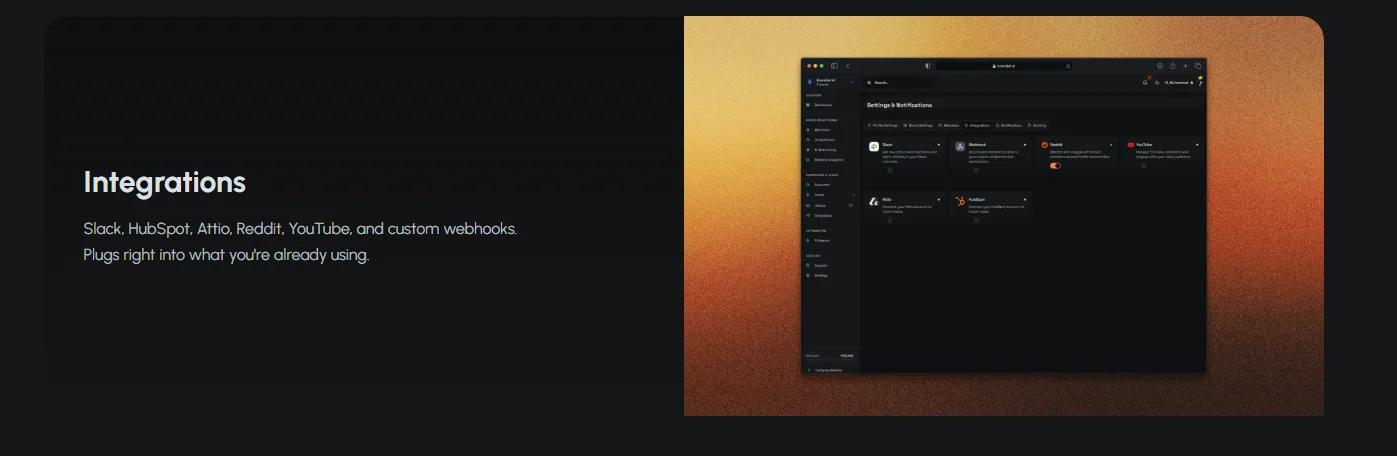Click the Reddit logo icon

click(1044, 145)
